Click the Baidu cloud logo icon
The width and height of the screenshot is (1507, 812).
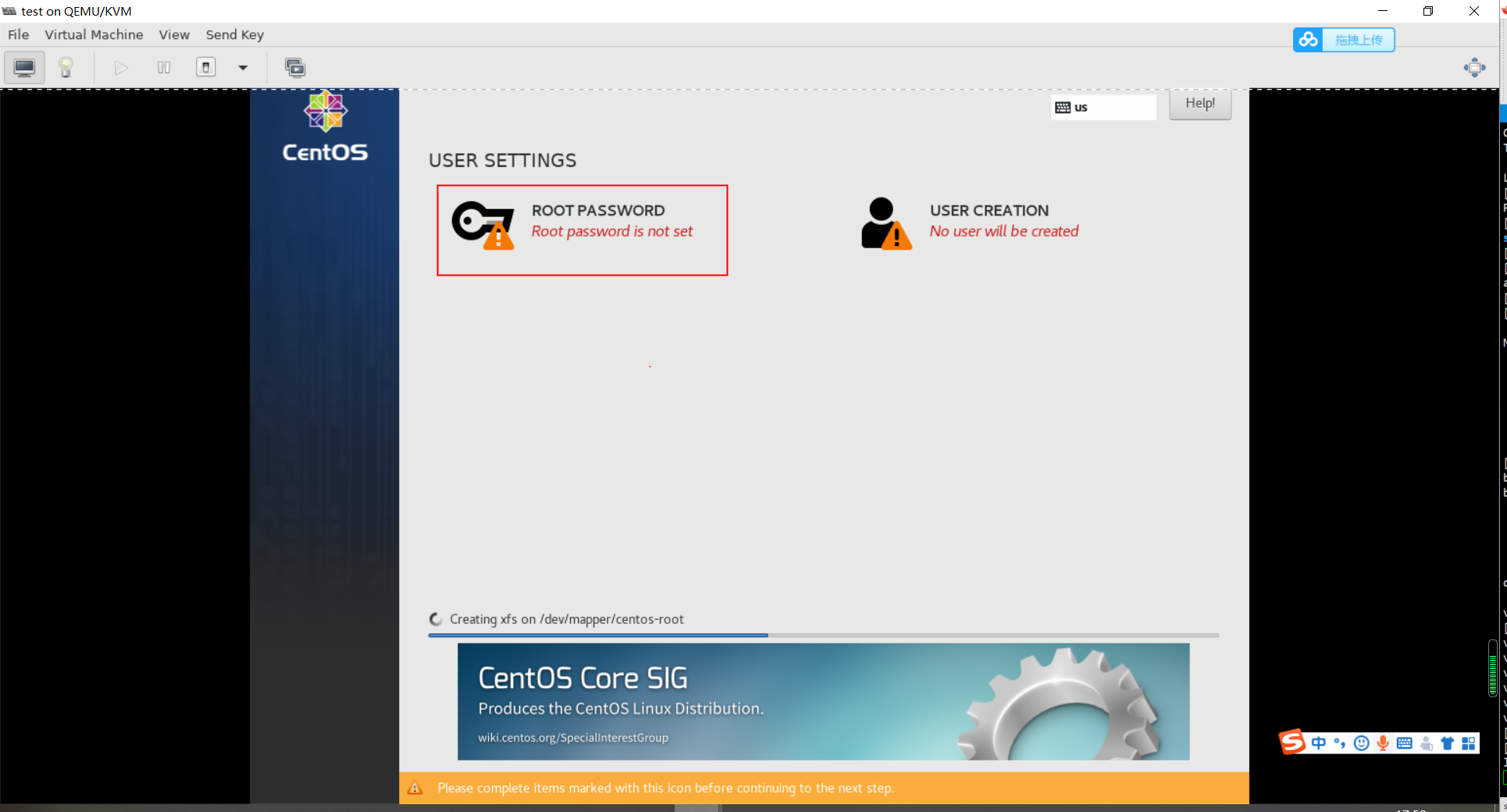[1309, 40]
